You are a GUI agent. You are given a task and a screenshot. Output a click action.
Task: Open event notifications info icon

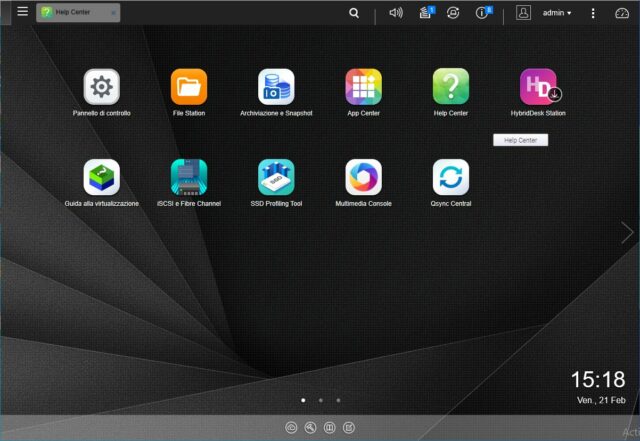coord(483,13)
